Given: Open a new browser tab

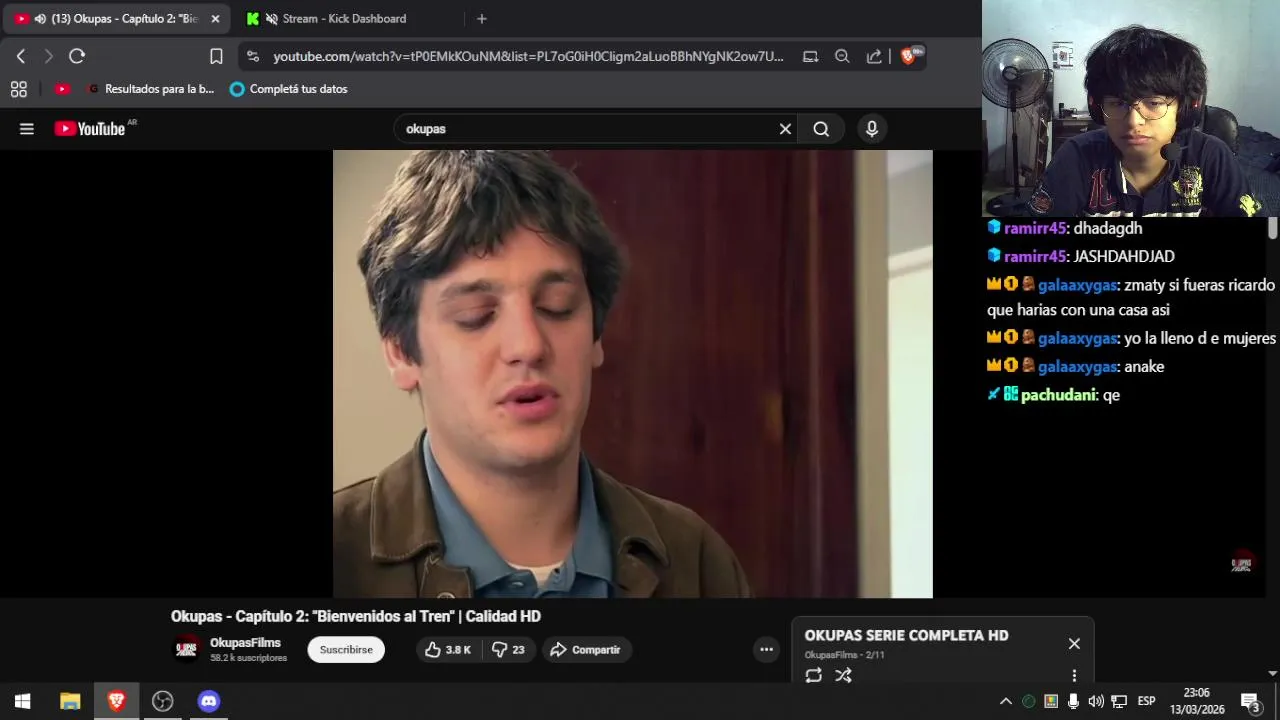Looking at the screenshot, I should [482, 18].
